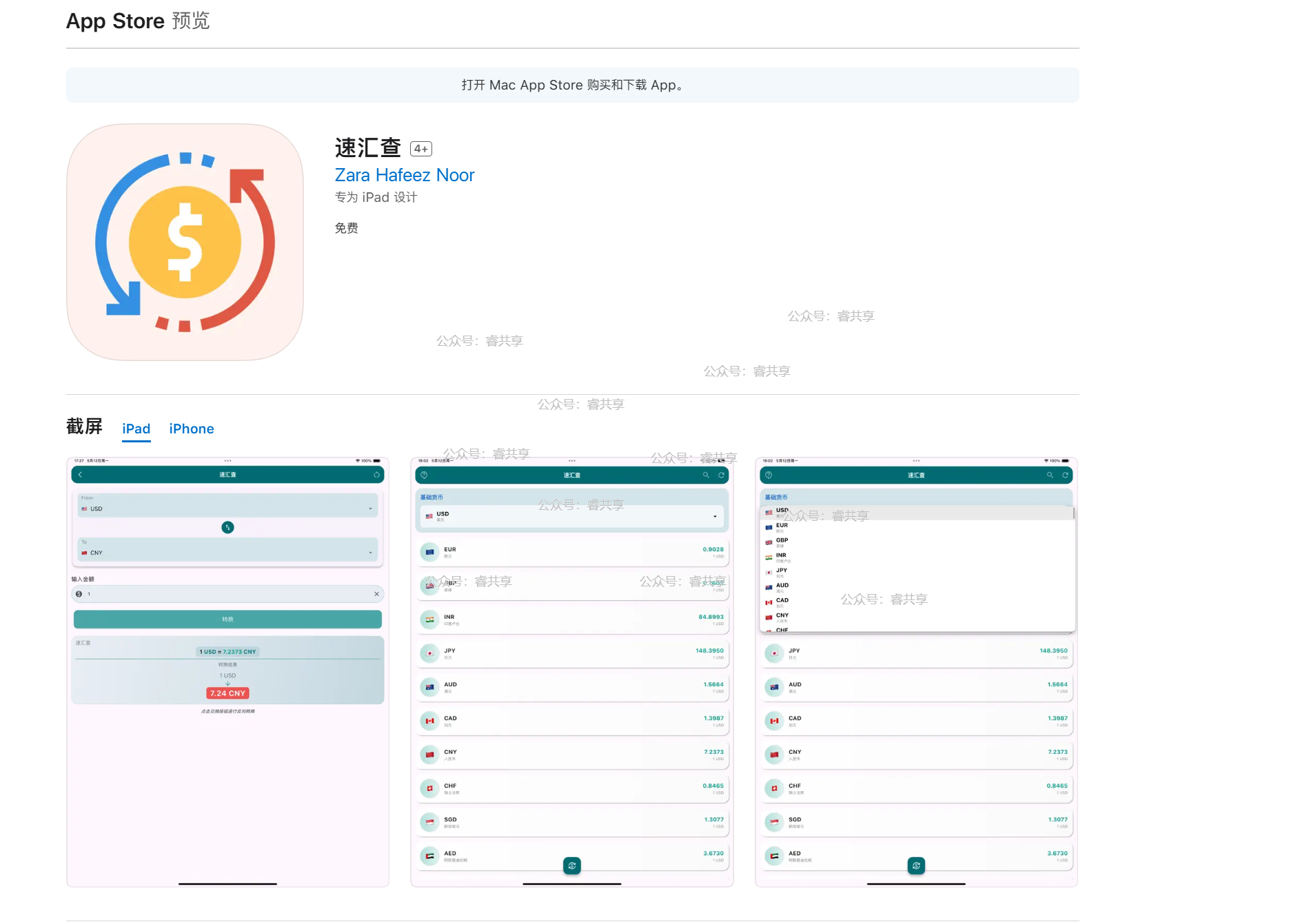Click refresh icon in third screenshot header
This screenshot has height=924, width=1311.
pos(1065,475)
